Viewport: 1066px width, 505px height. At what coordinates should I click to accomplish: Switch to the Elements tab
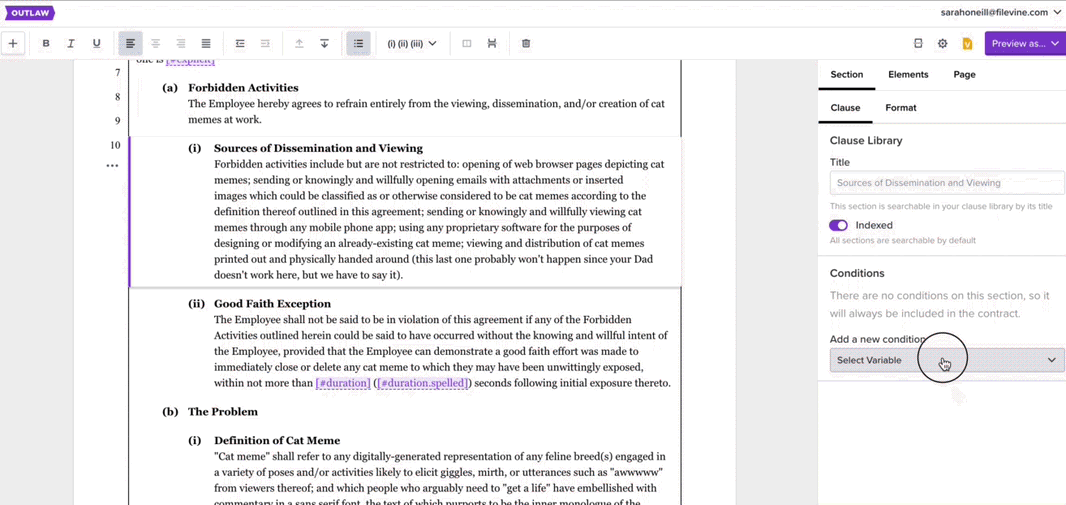[x=908, y=74]
